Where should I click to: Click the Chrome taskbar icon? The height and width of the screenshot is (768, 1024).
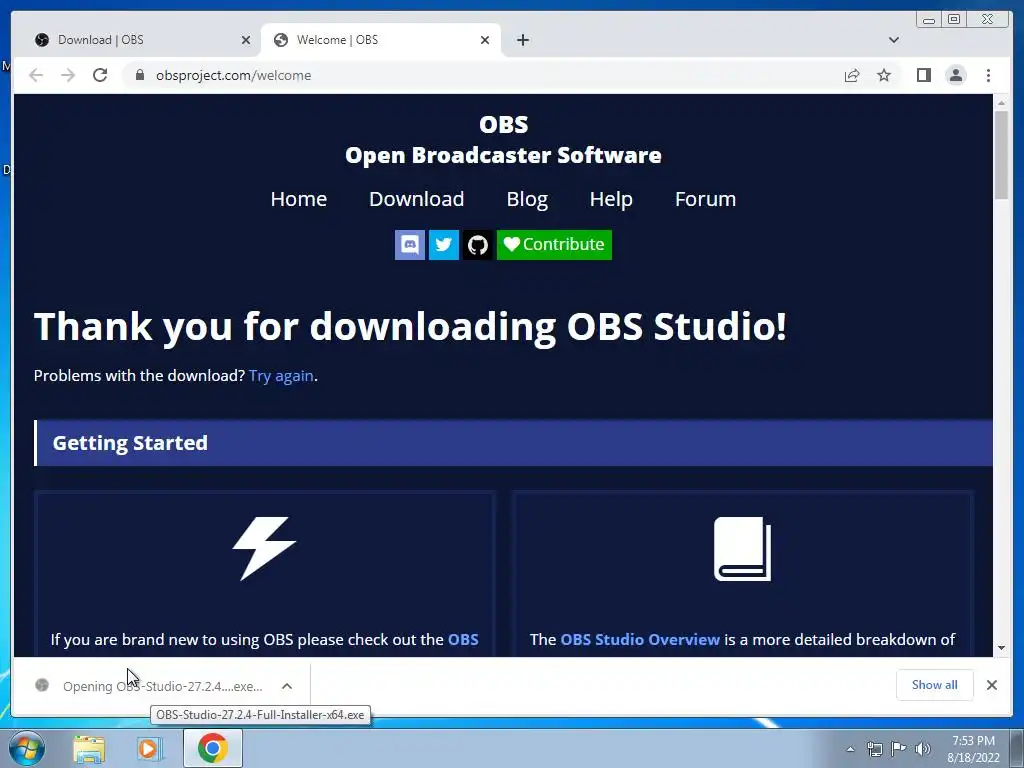point(213,748)
